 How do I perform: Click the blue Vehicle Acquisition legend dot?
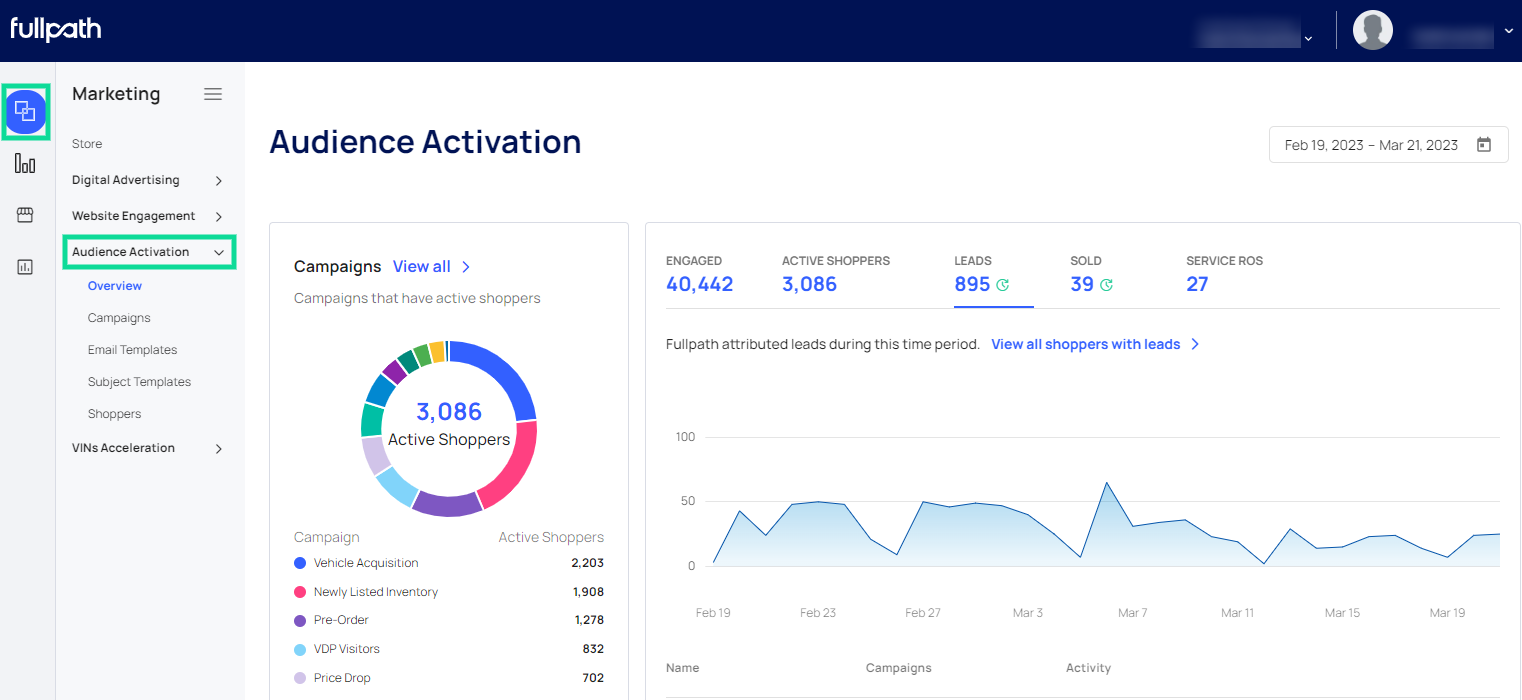[300, 563]
